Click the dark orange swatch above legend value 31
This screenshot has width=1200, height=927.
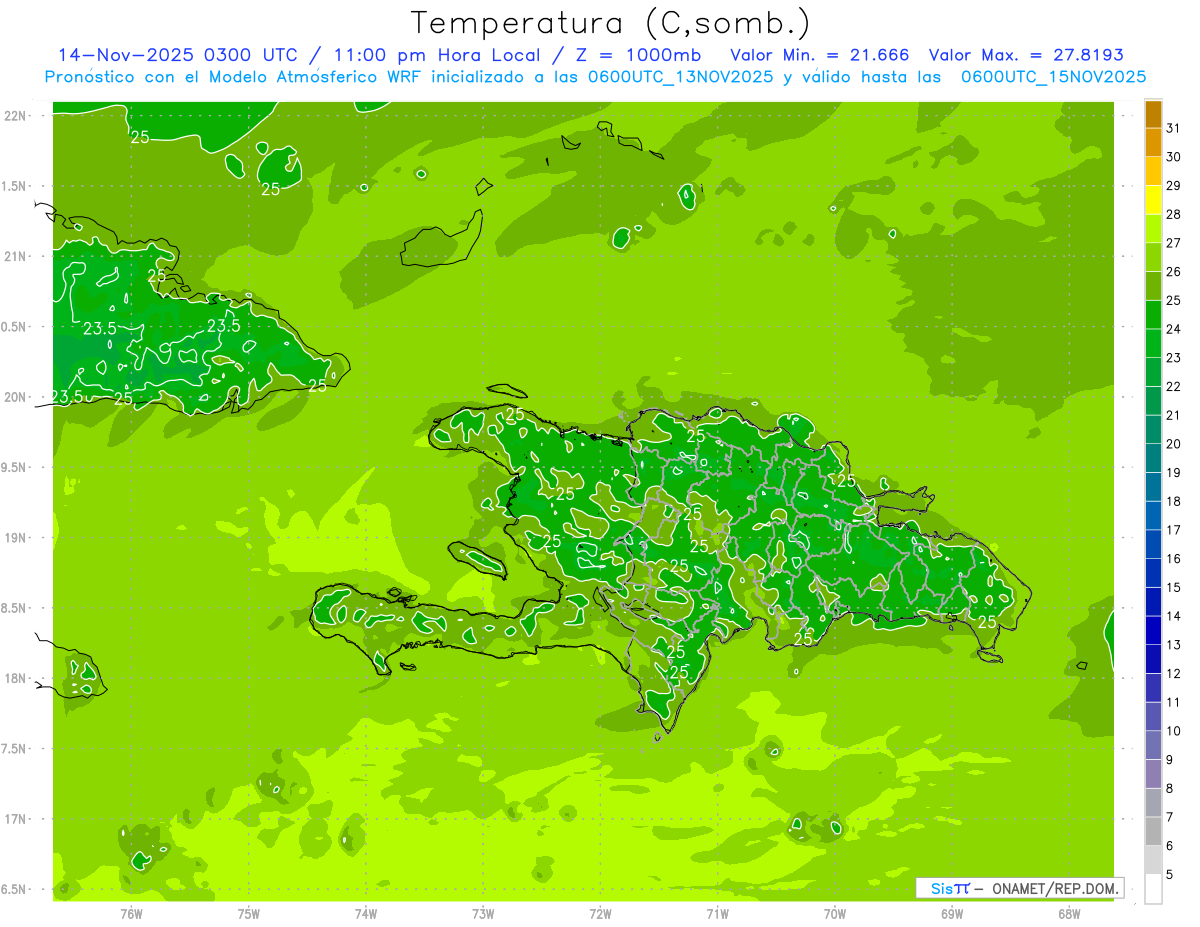coord(1153,114)
